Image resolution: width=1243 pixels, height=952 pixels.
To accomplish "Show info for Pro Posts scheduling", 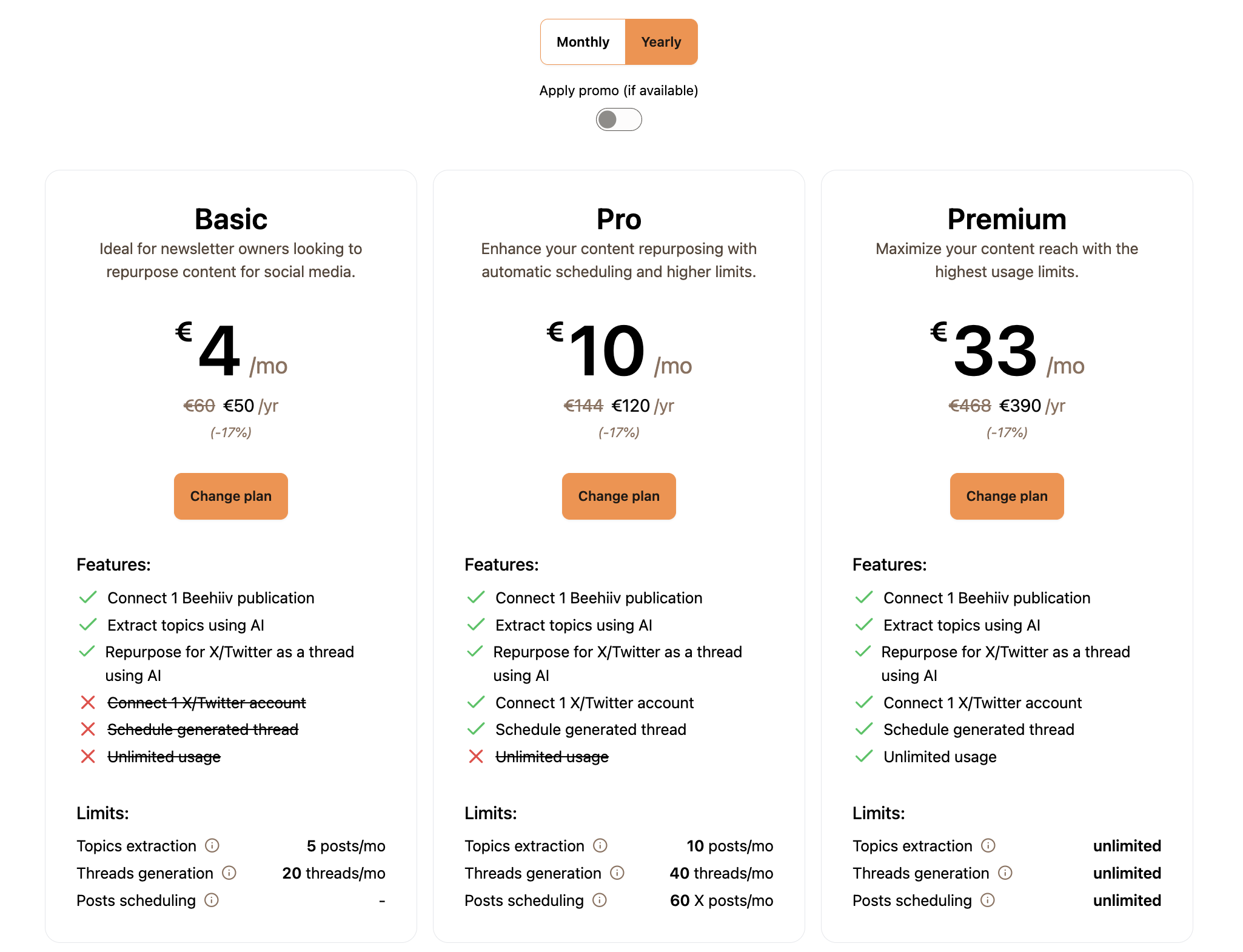I will (600, 900).
